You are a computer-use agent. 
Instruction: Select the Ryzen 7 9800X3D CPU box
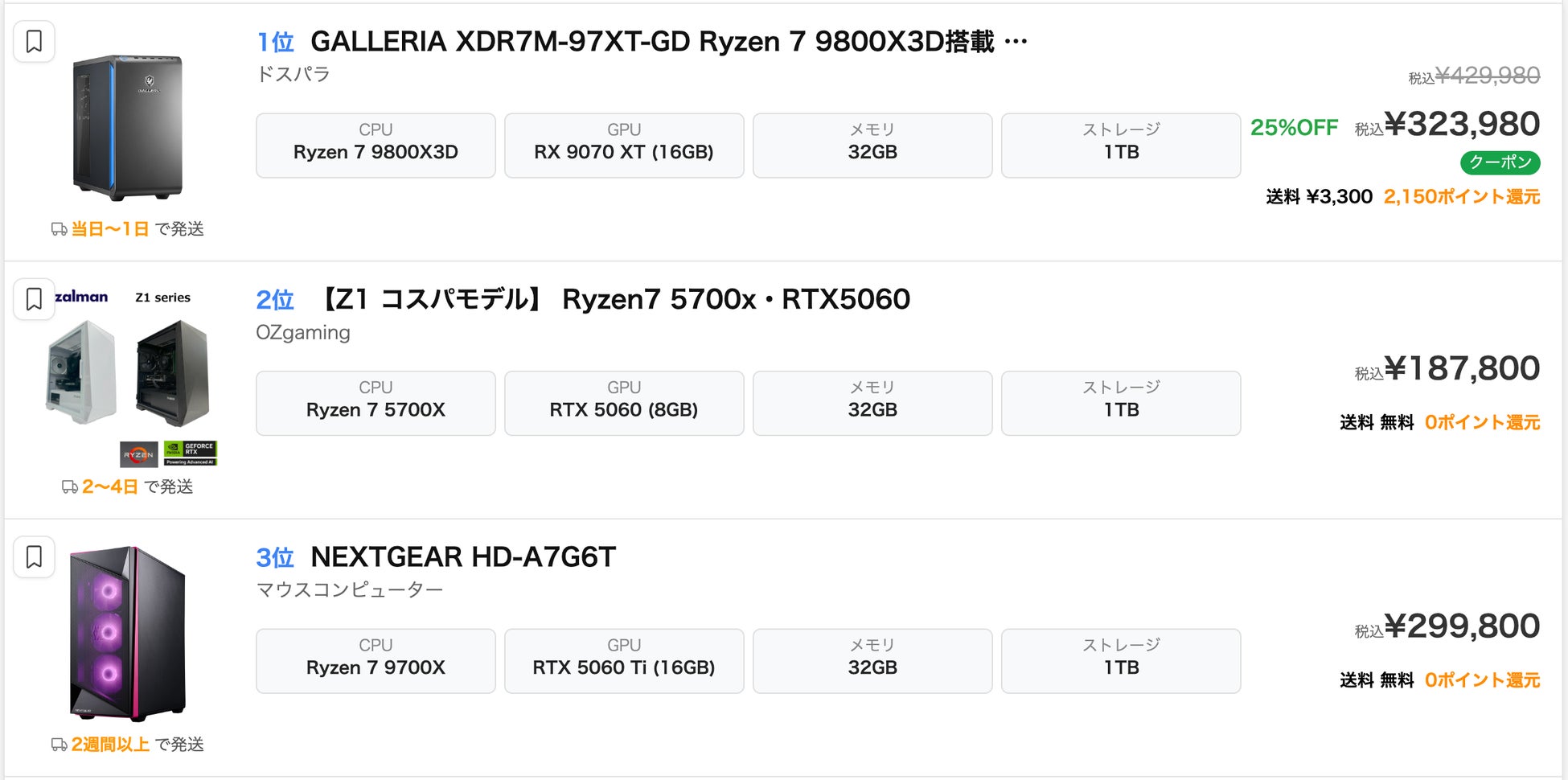tap(376, 145)
